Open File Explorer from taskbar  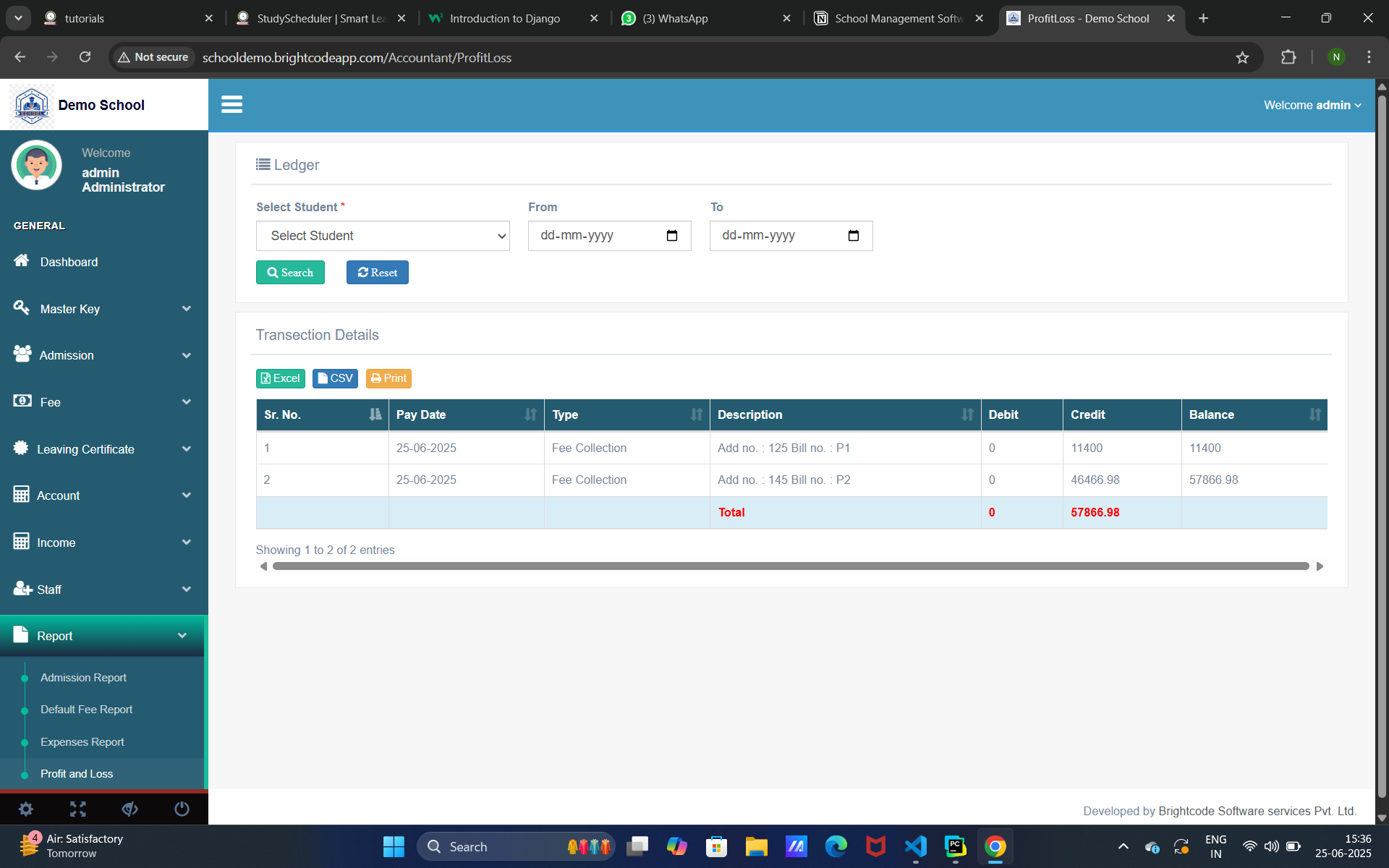coord(756,846)
